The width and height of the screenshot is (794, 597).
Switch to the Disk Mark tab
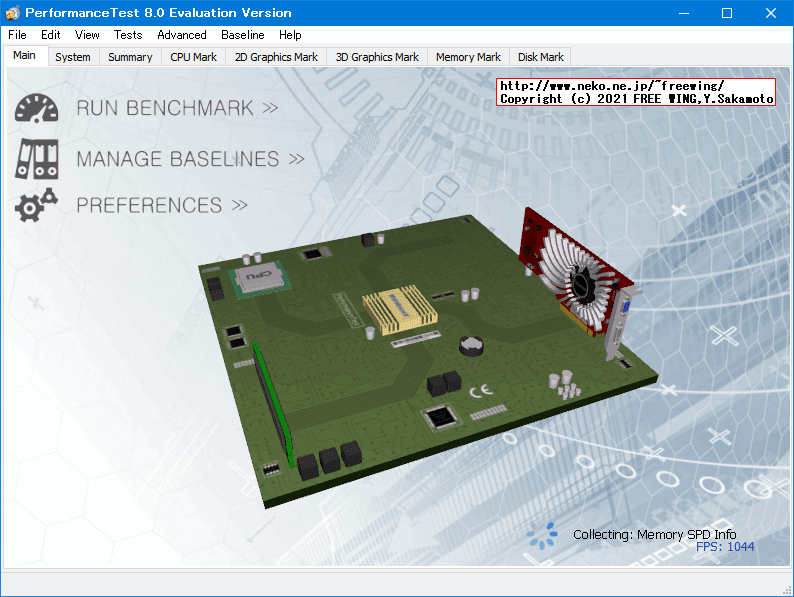(x=541, y=57)
